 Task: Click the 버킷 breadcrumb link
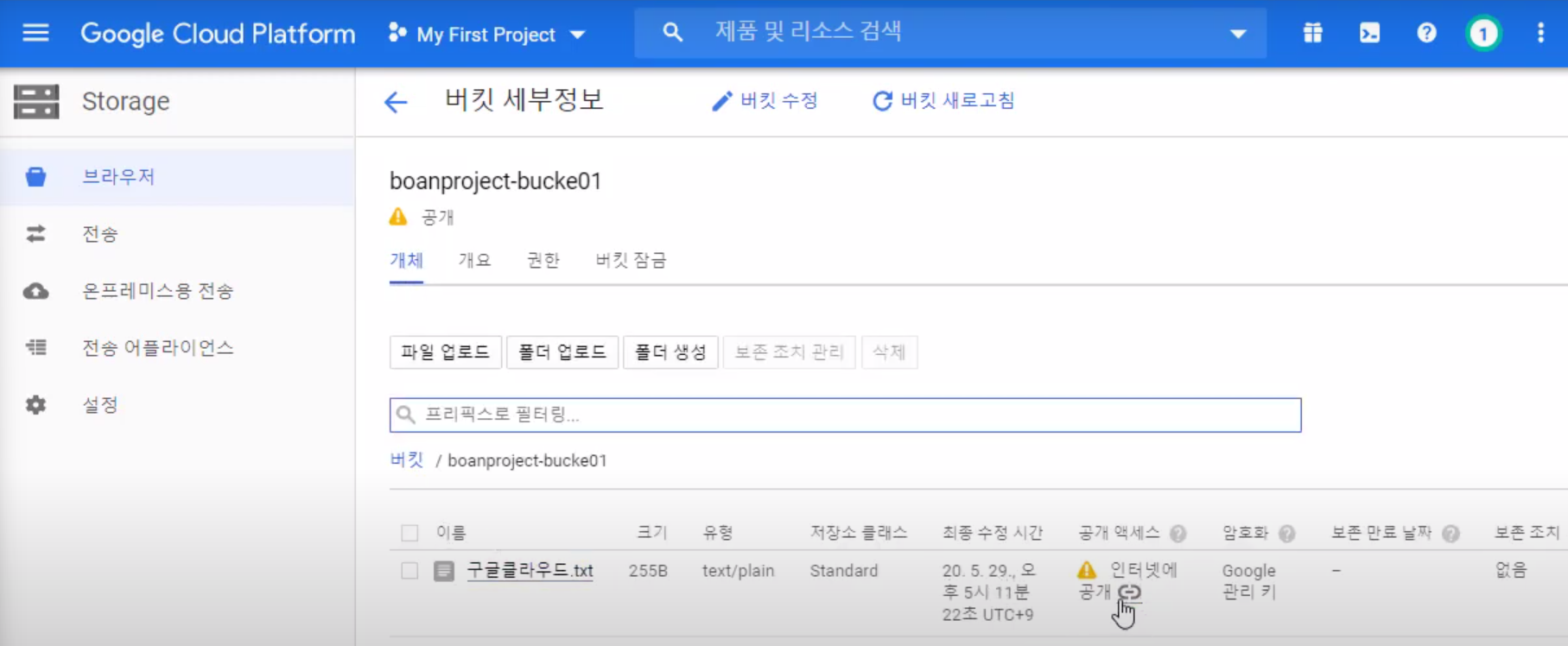click(406, 460)
